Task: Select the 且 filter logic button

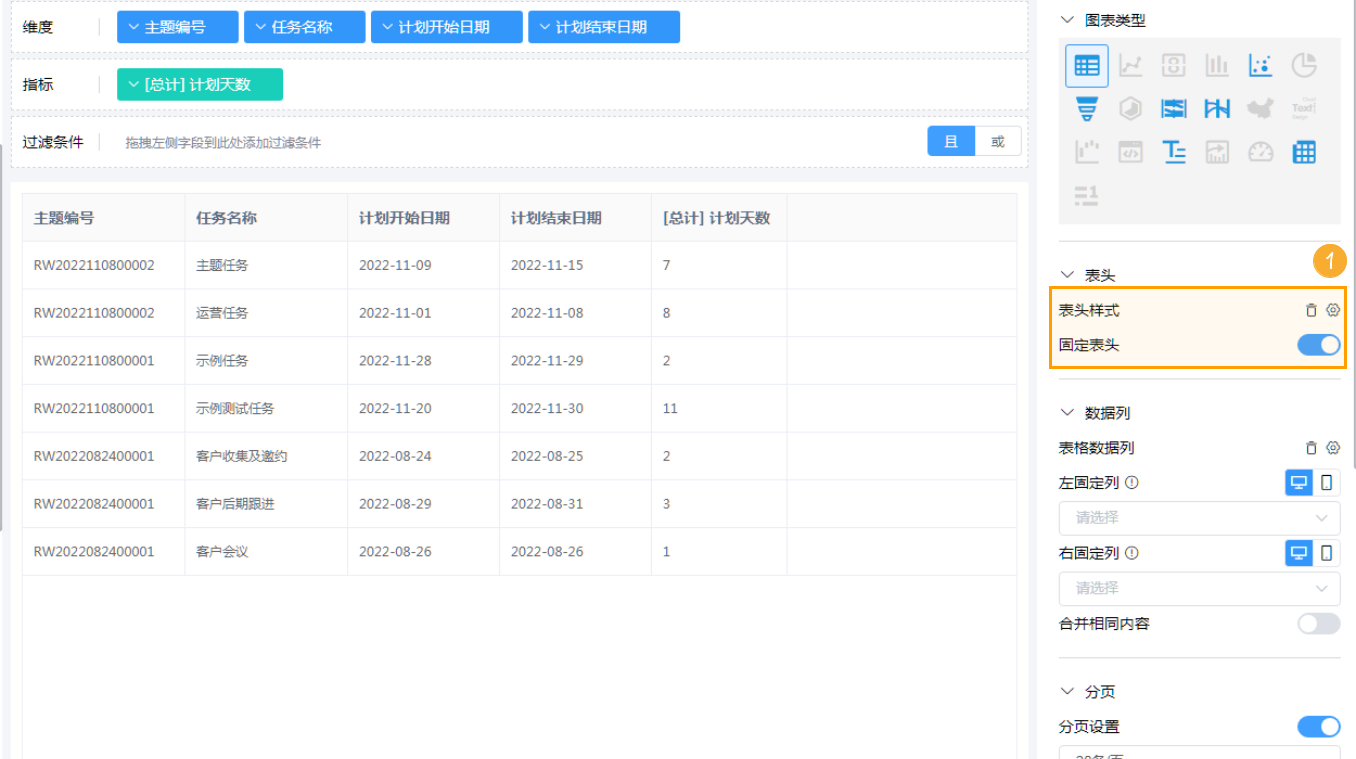Action: pyautogui.click(x=951, y=142)
